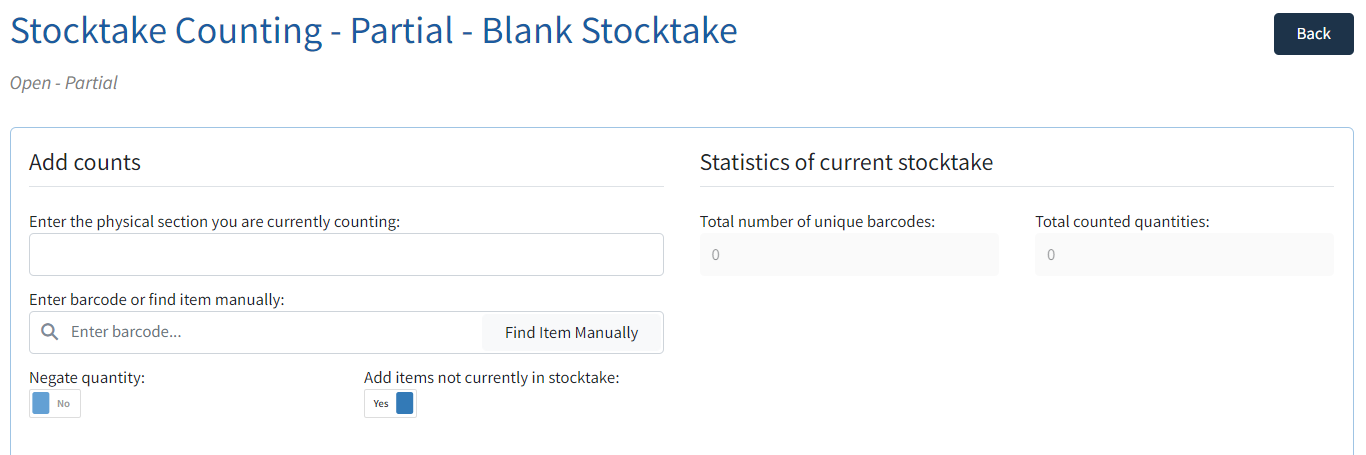Image resolution: width=1366 pixels, height=455 pixels.
Task: Click the Add items not currently in stocktake label
Action: point(492,378)
